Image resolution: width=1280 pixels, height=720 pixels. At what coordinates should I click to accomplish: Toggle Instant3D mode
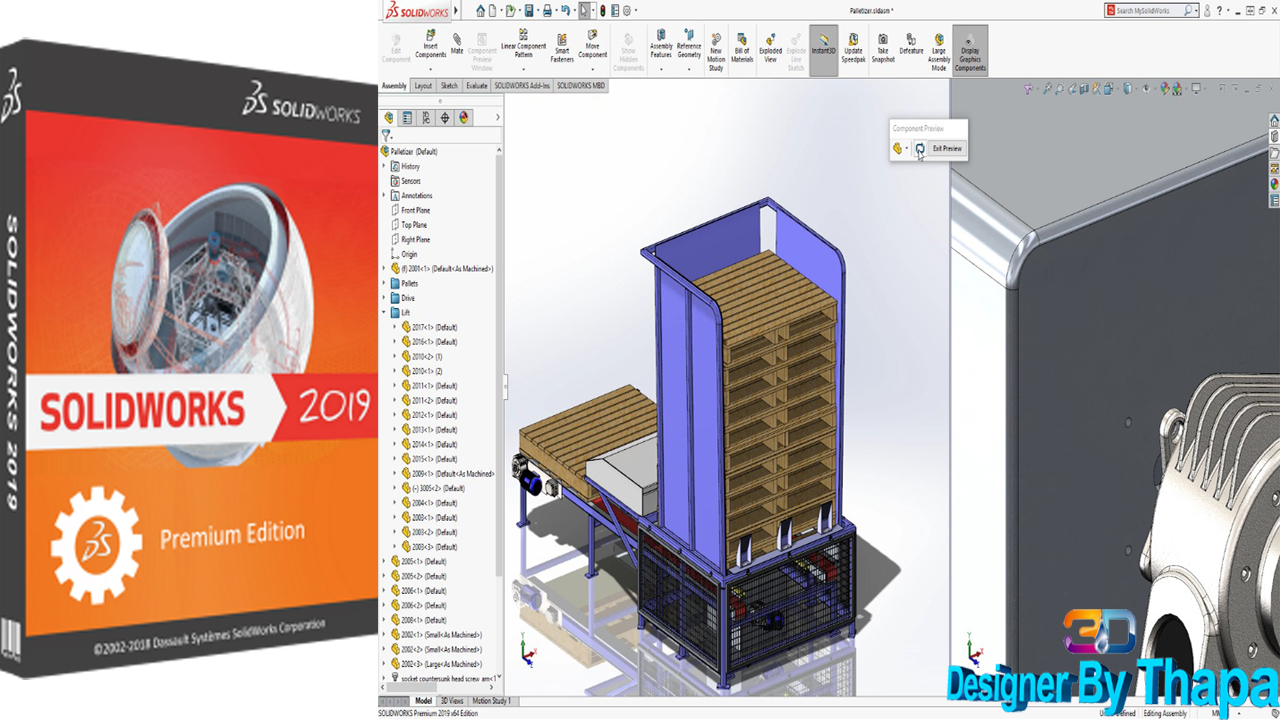(x=823, y=49)
